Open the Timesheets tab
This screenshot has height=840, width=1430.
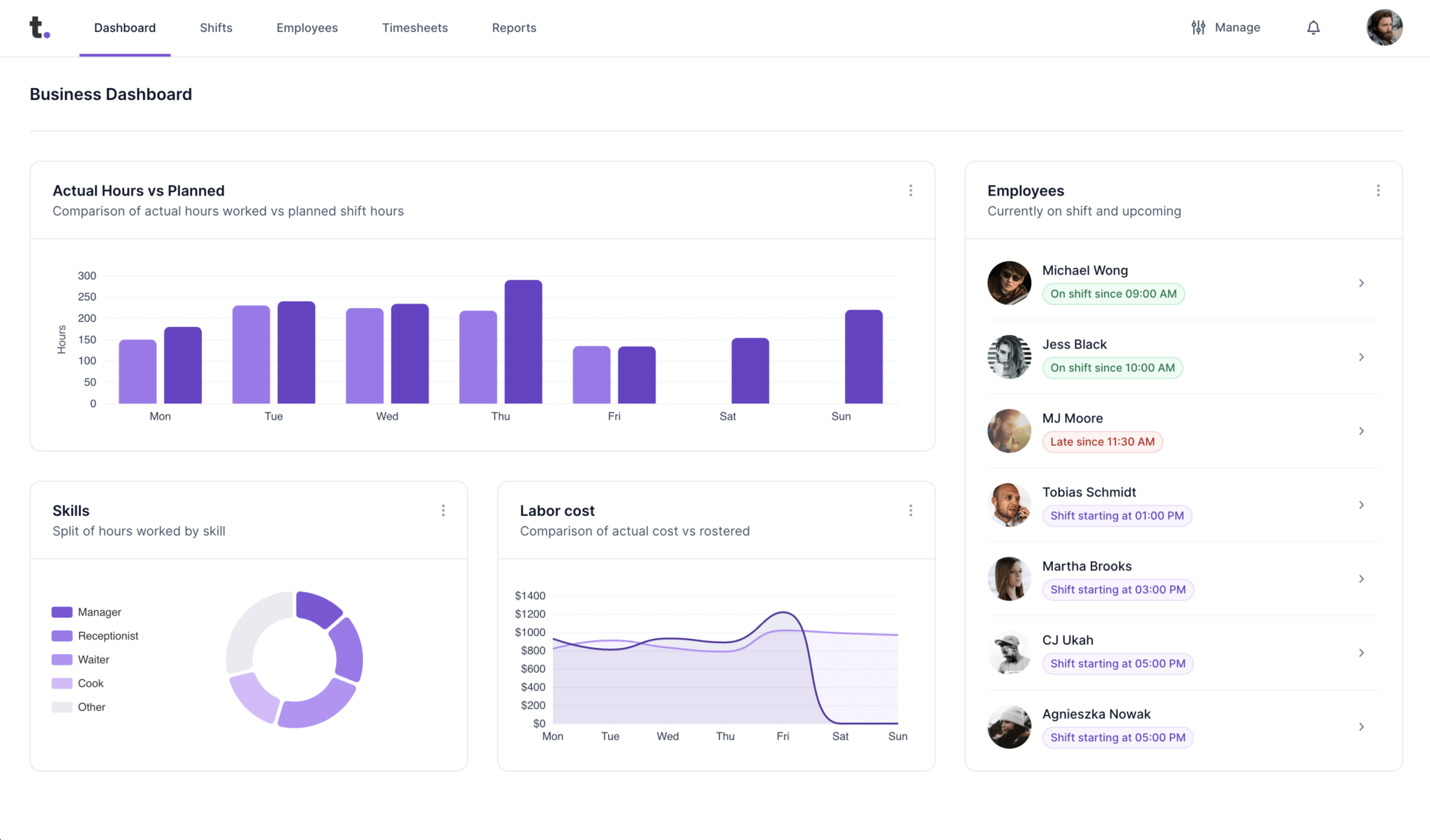(415, 28)
